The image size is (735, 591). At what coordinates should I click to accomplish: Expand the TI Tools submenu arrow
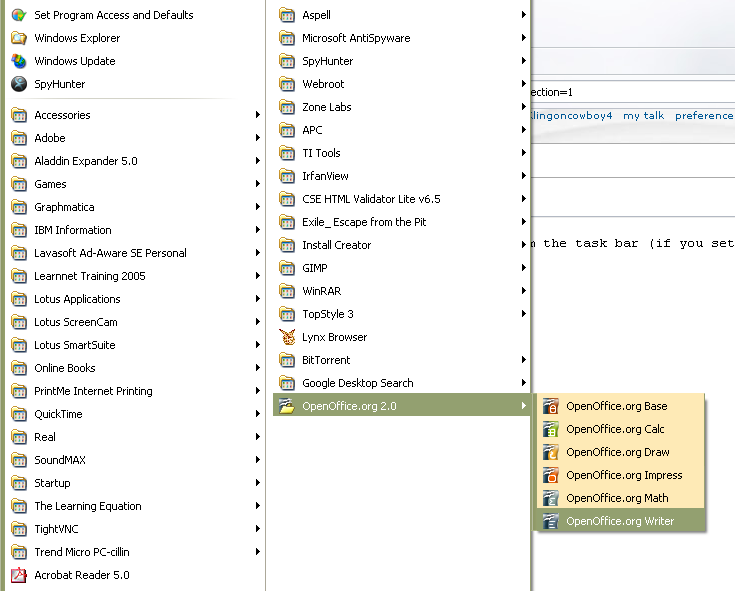(x=524, y=153)
